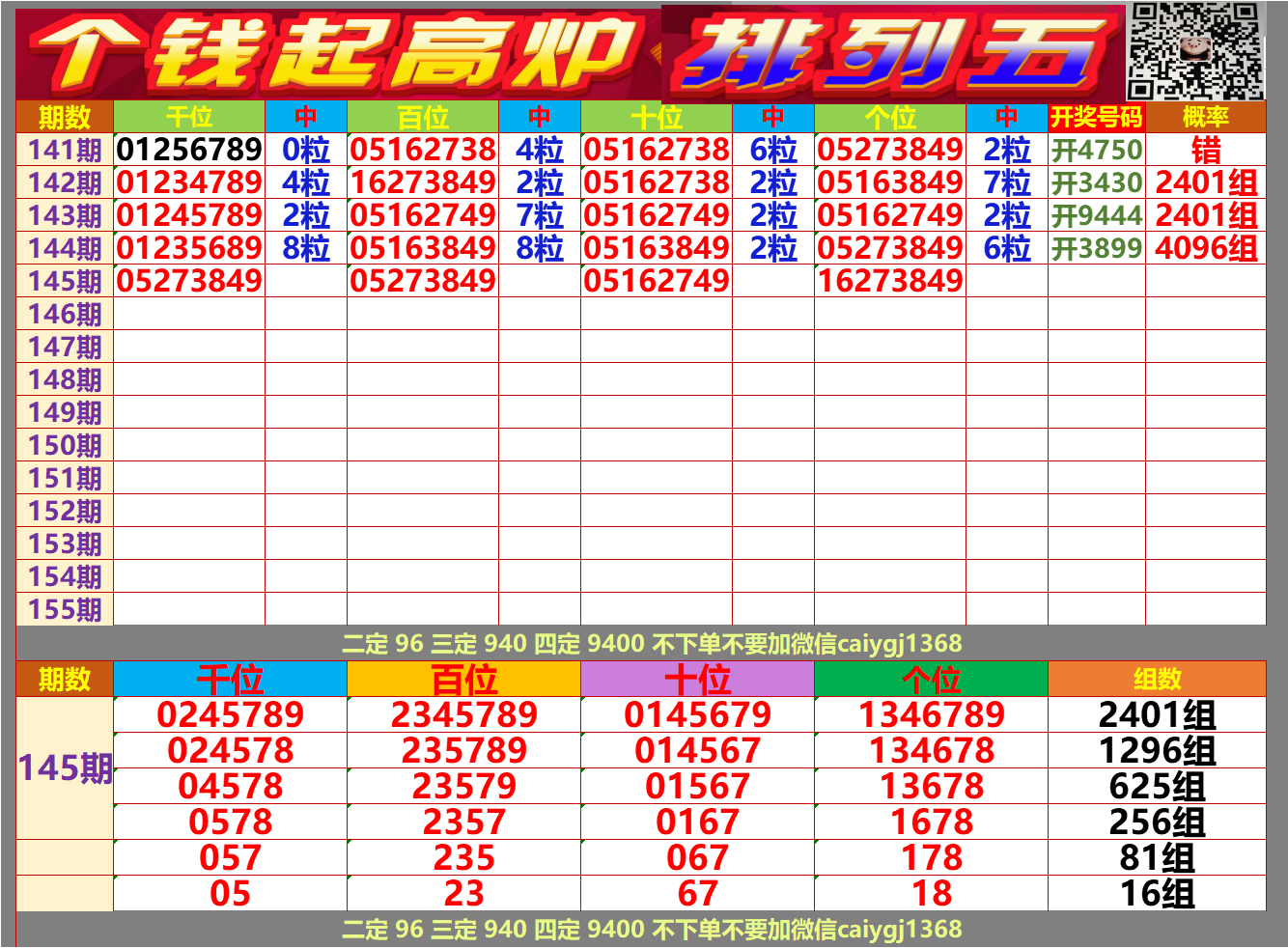
Task: Select the 2345789 cell
Action: 464,714
